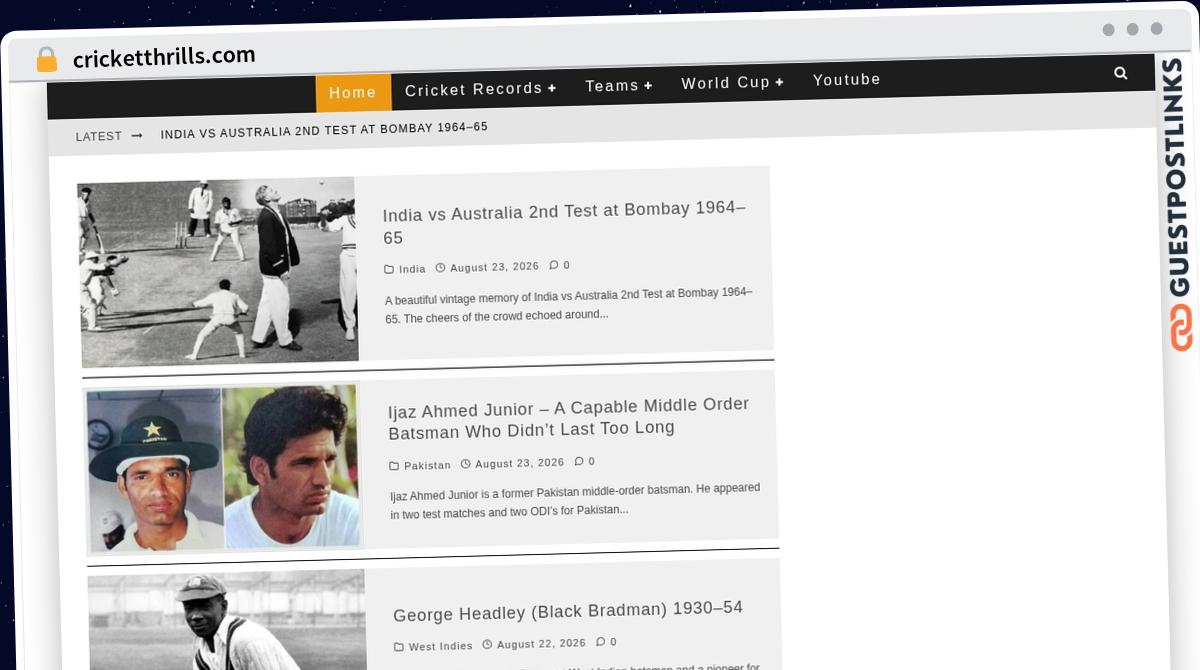Click date August 23, 2026 on Pakistan post

pyautogui.click(x=520, y=463)
